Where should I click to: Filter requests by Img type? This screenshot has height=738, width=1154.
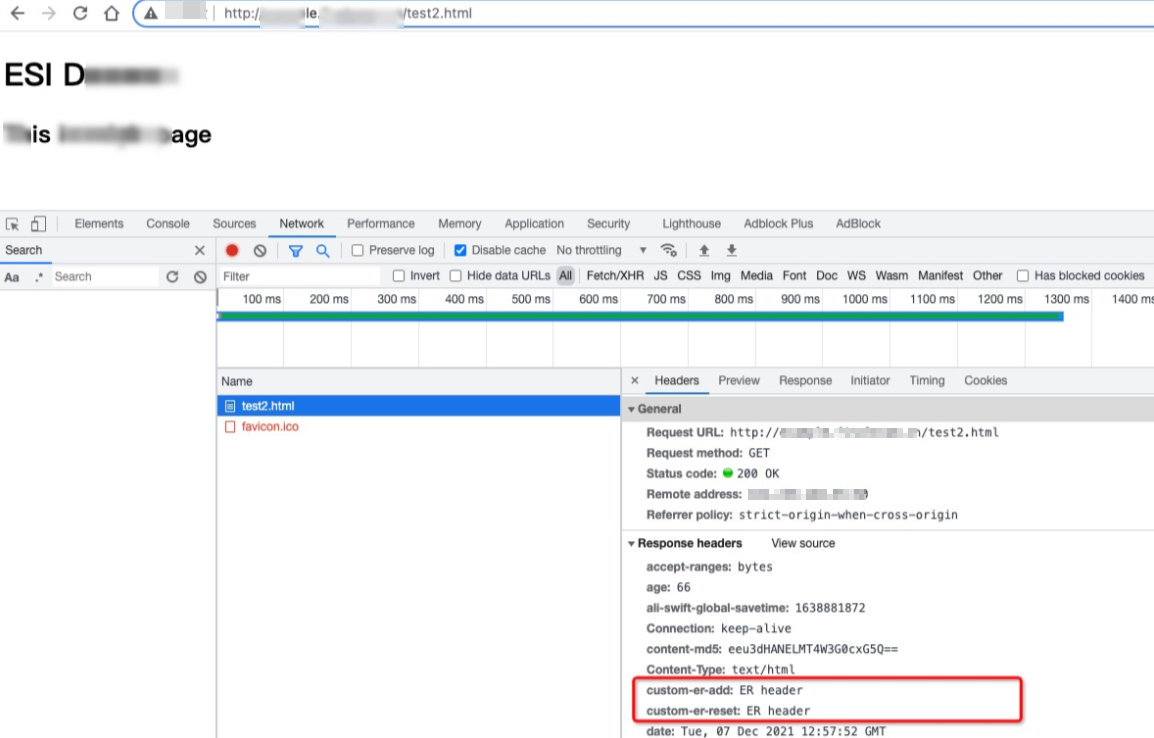tap(721, 276)
